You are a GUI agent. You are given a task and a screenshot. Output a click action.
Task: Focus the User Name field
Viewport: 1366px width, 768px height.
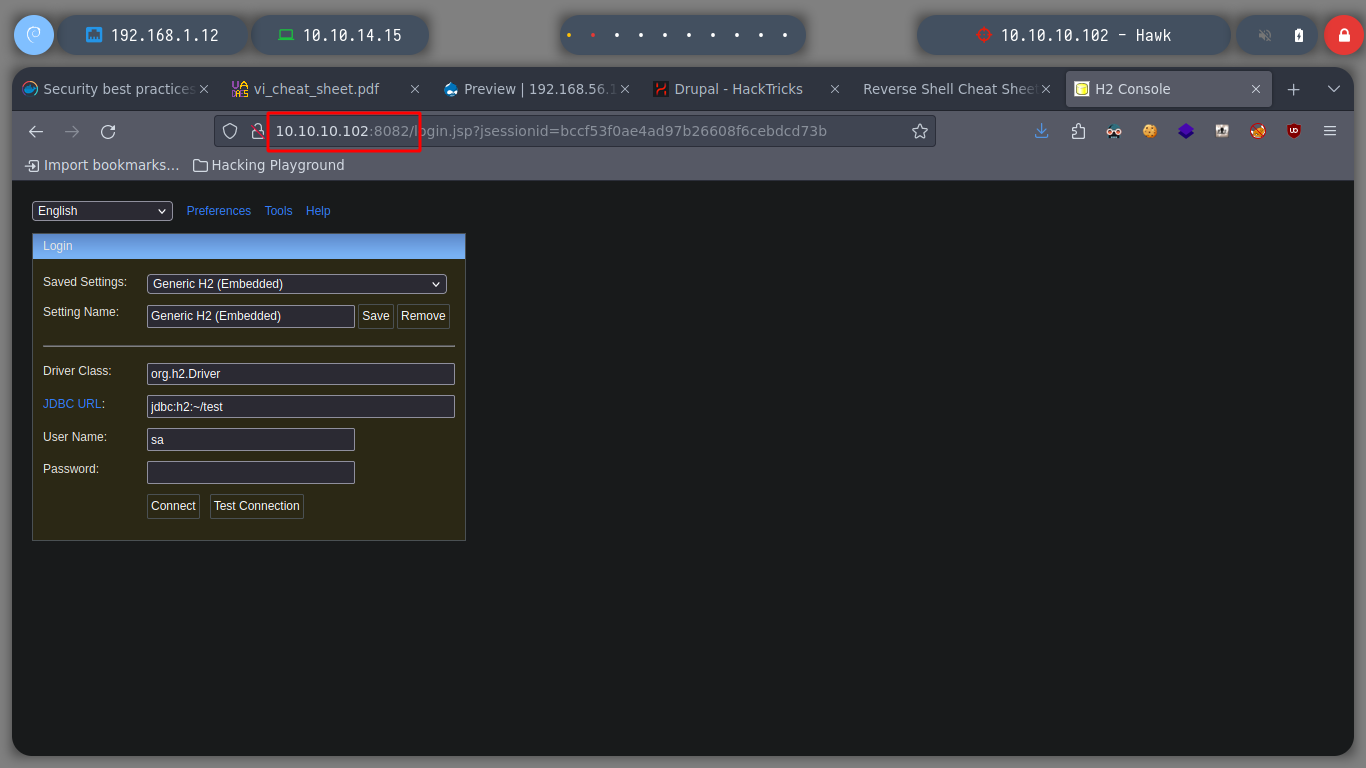(x=251, y=440)
